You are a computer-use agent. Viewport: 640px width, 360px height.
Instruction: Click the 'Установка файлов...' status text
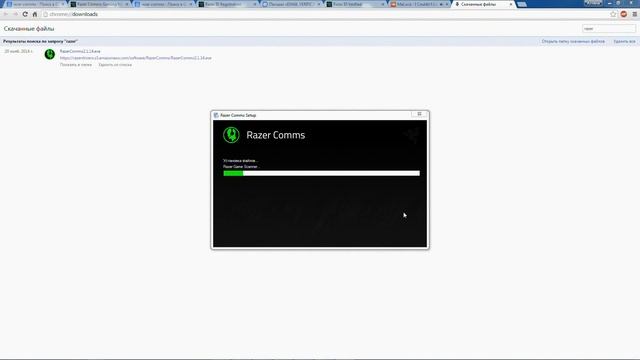click(x=240, y=161)
